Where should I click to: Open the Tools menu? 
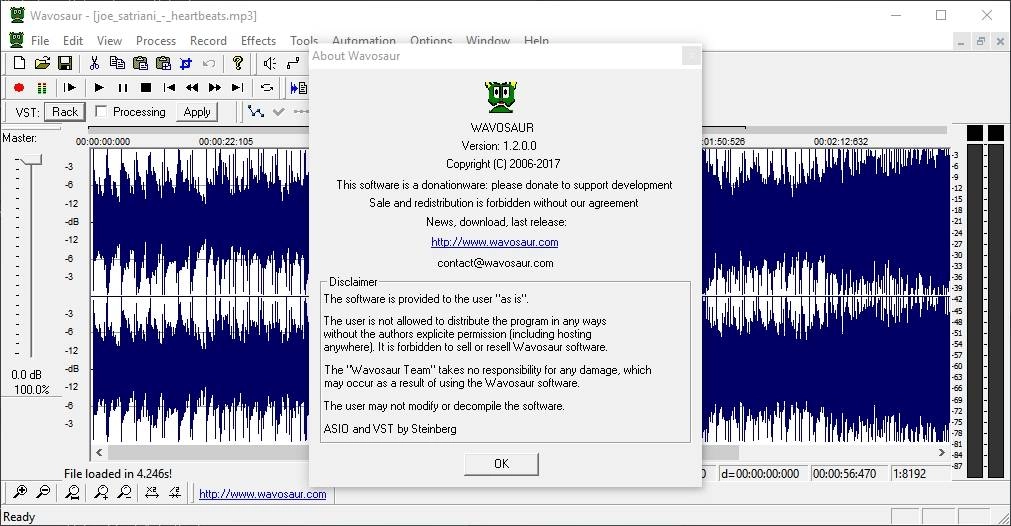pos(304,41)
